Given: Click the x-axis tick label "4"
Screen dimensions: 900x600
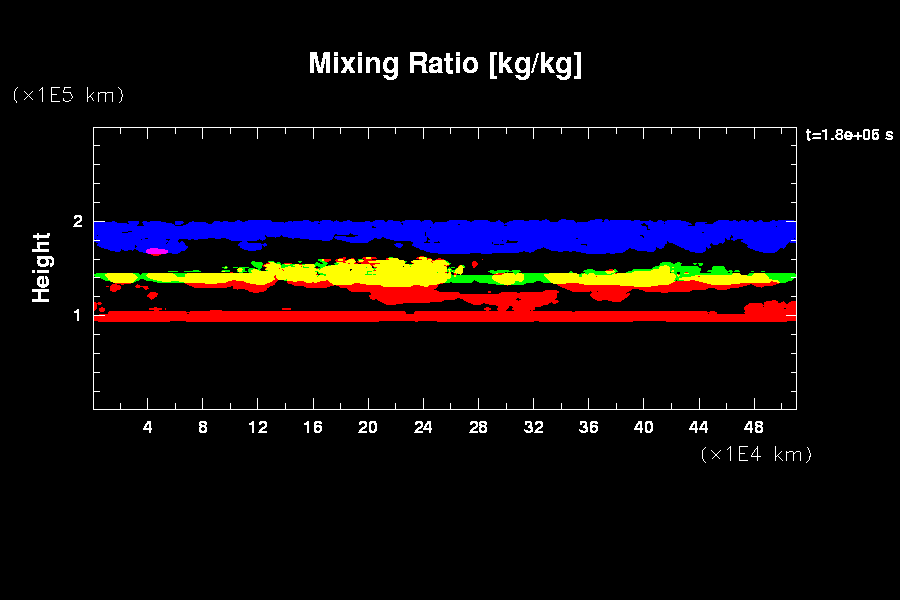Looking at the screenshot, I should [148, 427].
